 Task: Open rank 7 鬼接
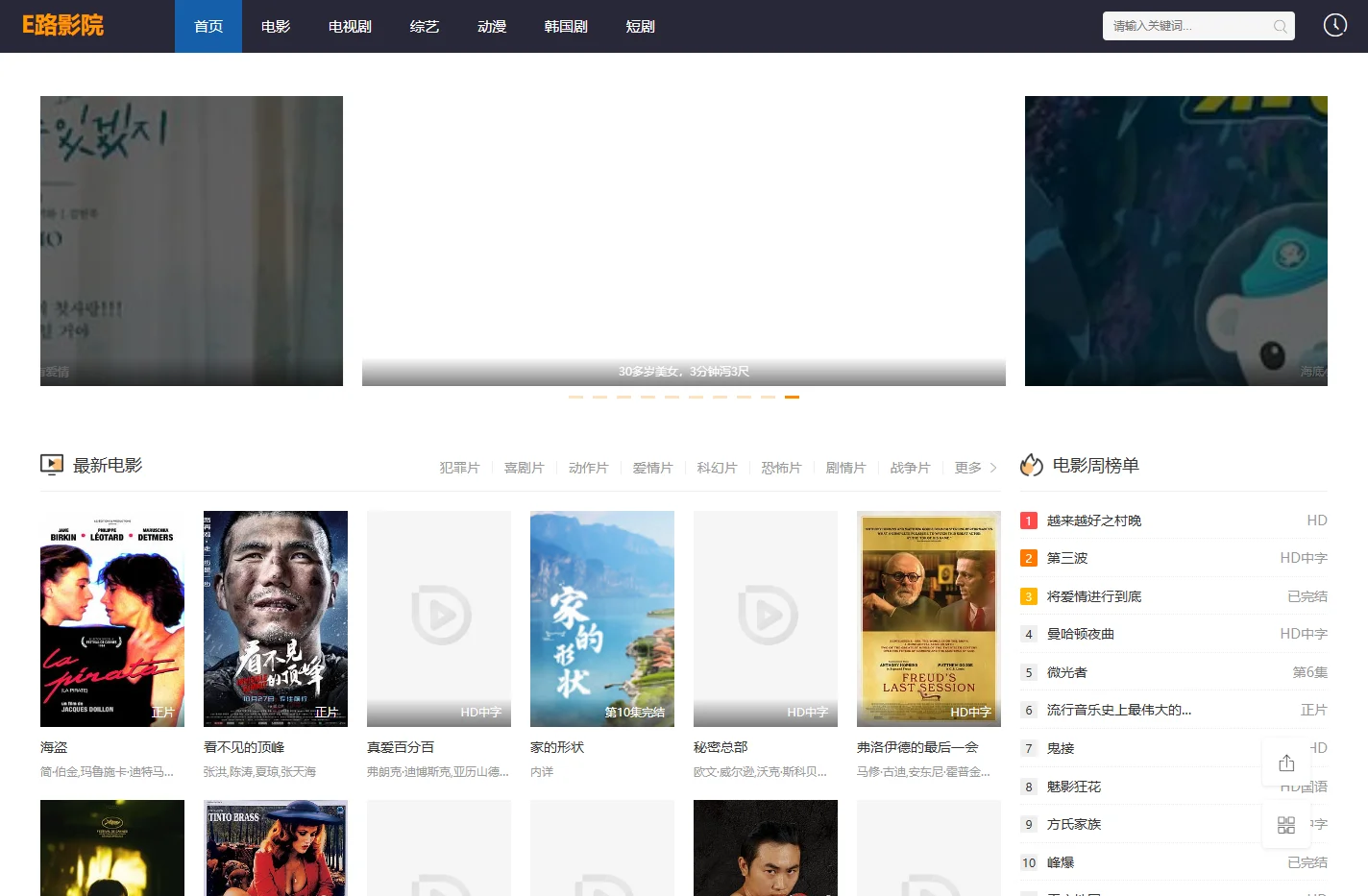1061,748
